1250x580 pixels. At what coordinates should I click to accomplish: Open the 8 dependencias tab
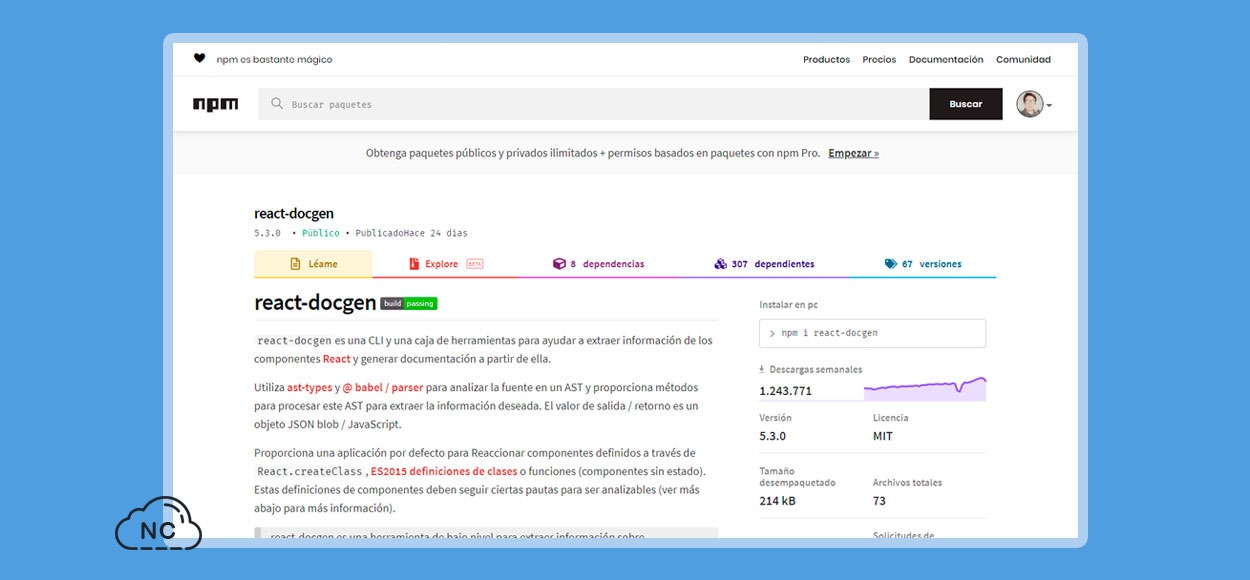coord(598,264)
